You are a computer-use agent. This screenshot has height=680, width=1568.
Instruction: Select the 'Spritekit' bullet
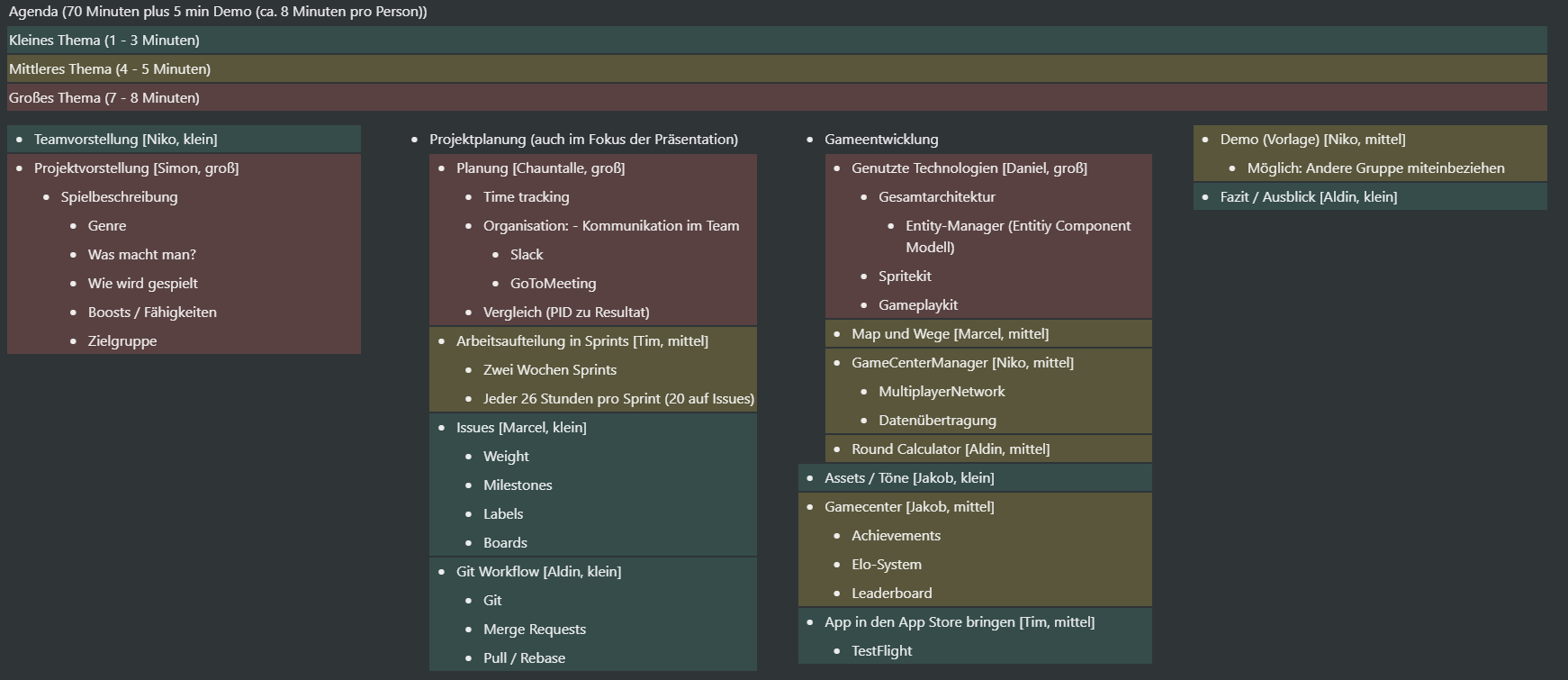click(x=905, y=277)
